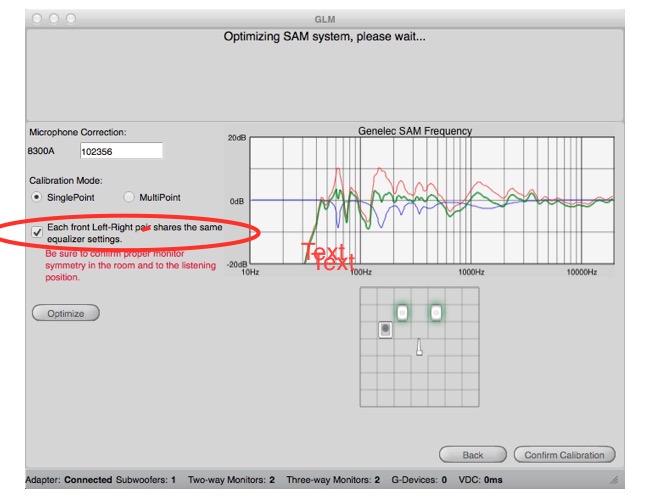The height and width of the screenshot is (504, 648).
Task: Select MultiPoint calibration mode
Action: 129,197
